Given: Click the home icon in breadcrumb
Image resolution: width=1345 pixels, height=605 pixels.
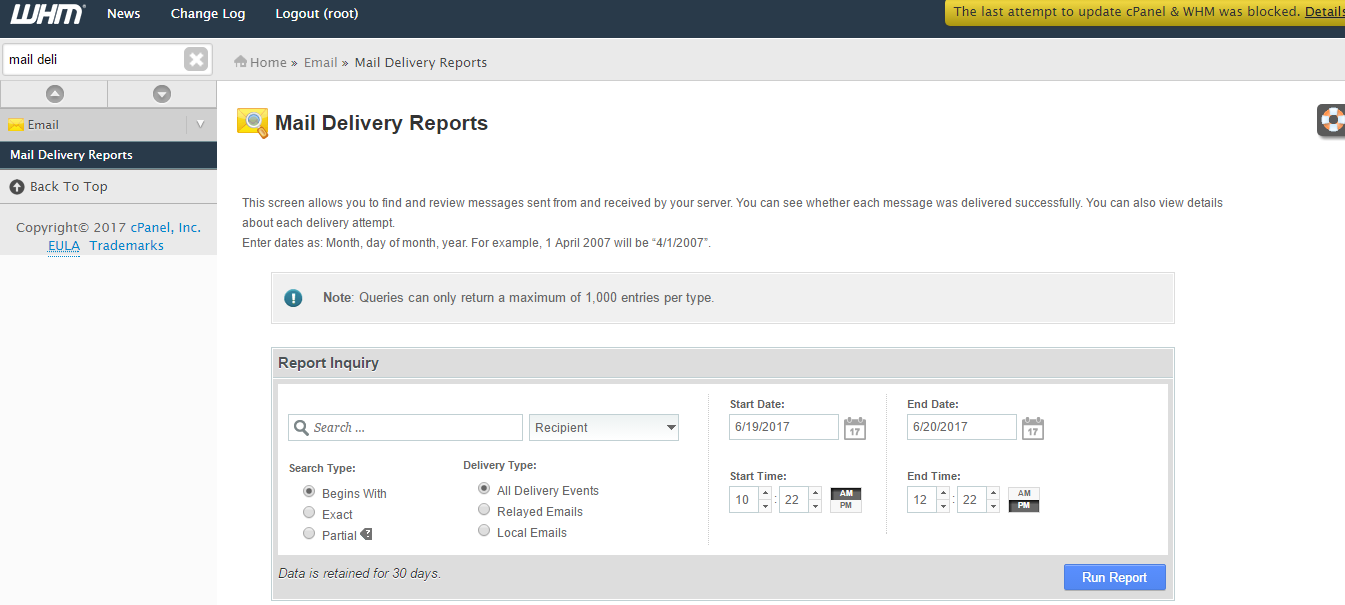Looking at the screenshot, I should click(241, 62).
